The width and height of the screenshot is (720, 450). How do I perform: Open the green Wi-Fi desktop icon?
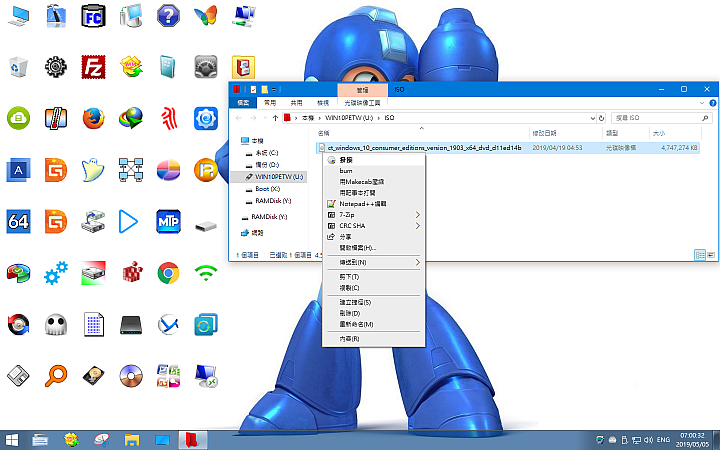tap(206, 272)
